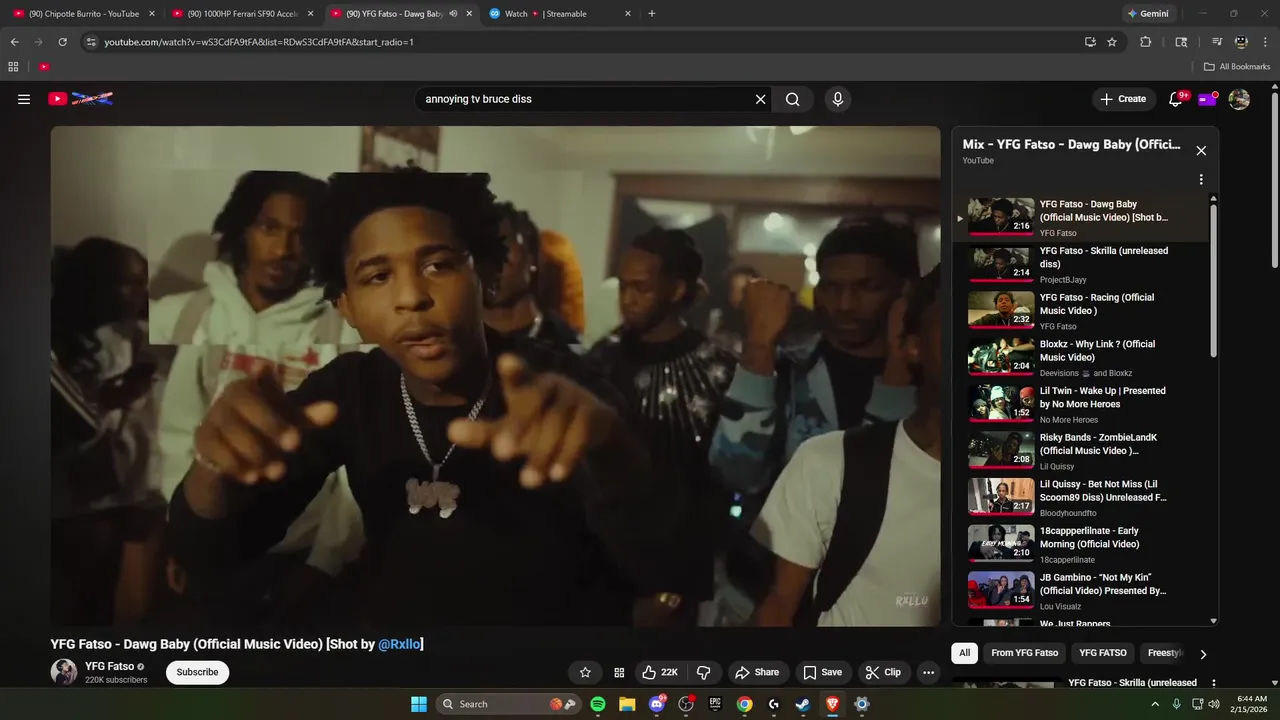The height and width of the screenshot is (720, 1280).
Task: Reload the current page
Action: point(62,42)
